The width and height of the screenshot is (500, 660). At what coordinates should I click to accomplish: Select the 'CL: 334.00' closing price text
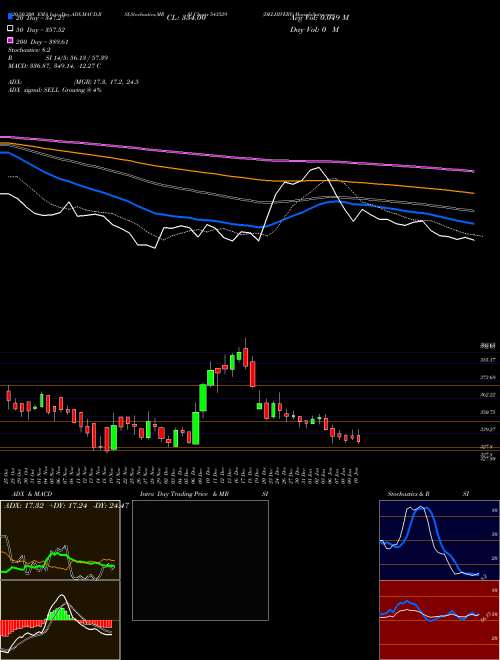click(x=186, y=18)
